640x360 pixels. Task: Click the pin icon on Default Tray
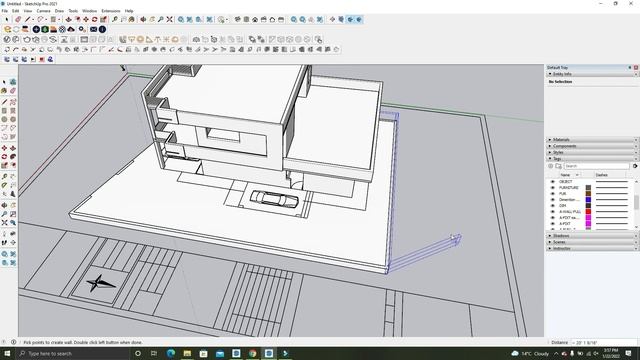pos(630,67)
